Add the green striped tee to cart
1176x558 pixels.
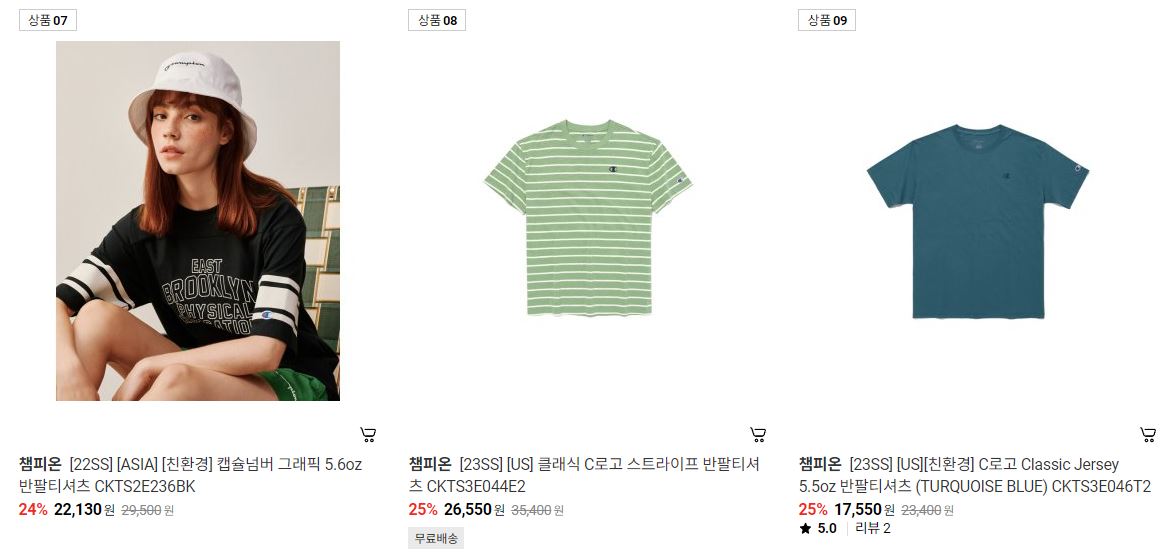(x=758, y=434)
